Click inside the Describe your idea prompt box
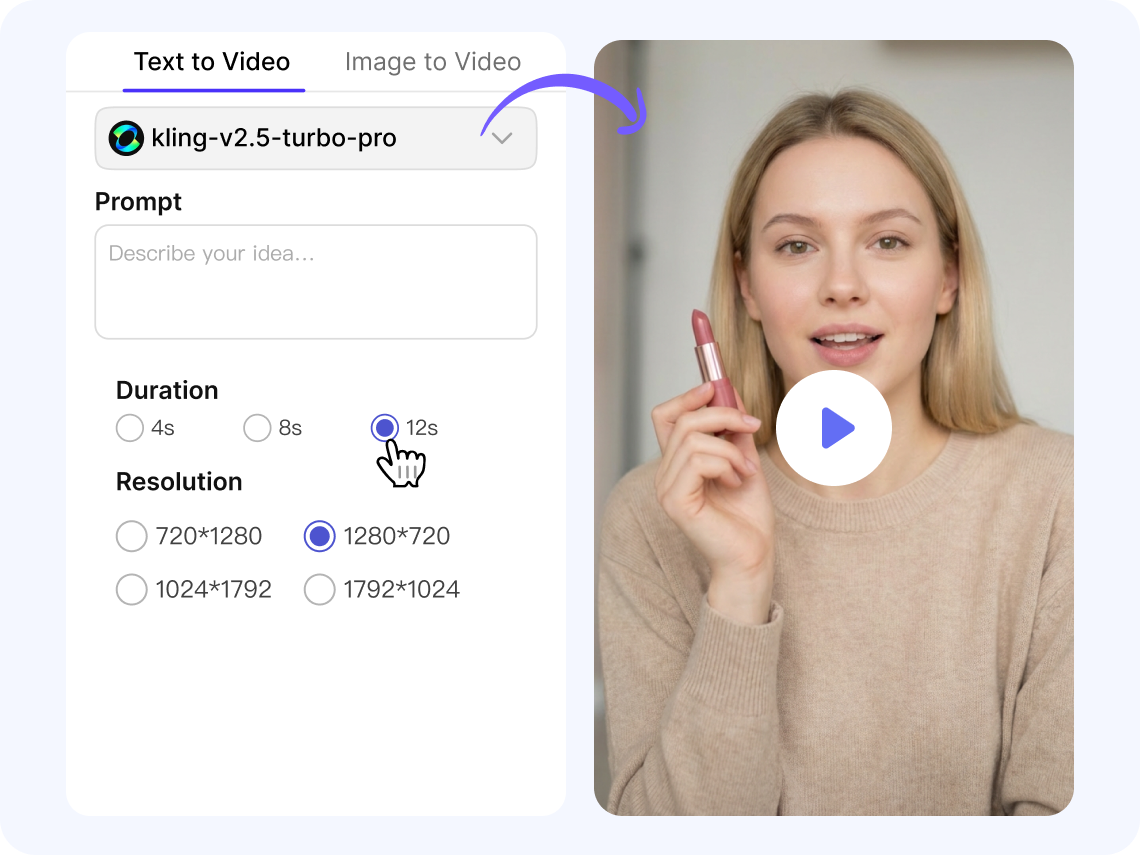This screenshot has height=855, width=1140. pyautogui.click(x=315, y=281)
